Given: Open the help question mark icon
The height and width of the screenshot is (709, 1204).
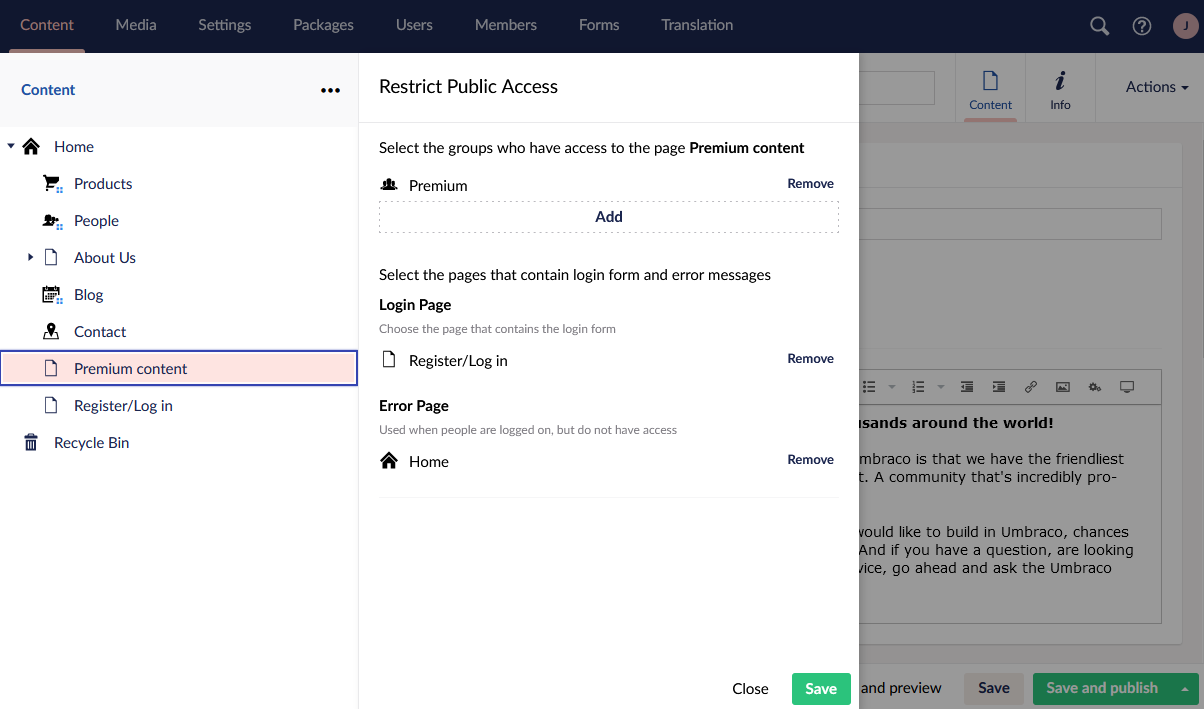Looking at the screenshot, I should (x=1141, y=26).
